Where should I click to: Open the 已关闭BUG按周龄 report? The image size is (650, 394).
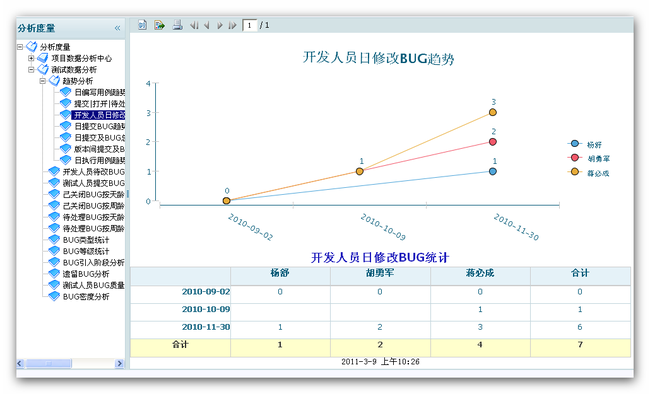93,206
